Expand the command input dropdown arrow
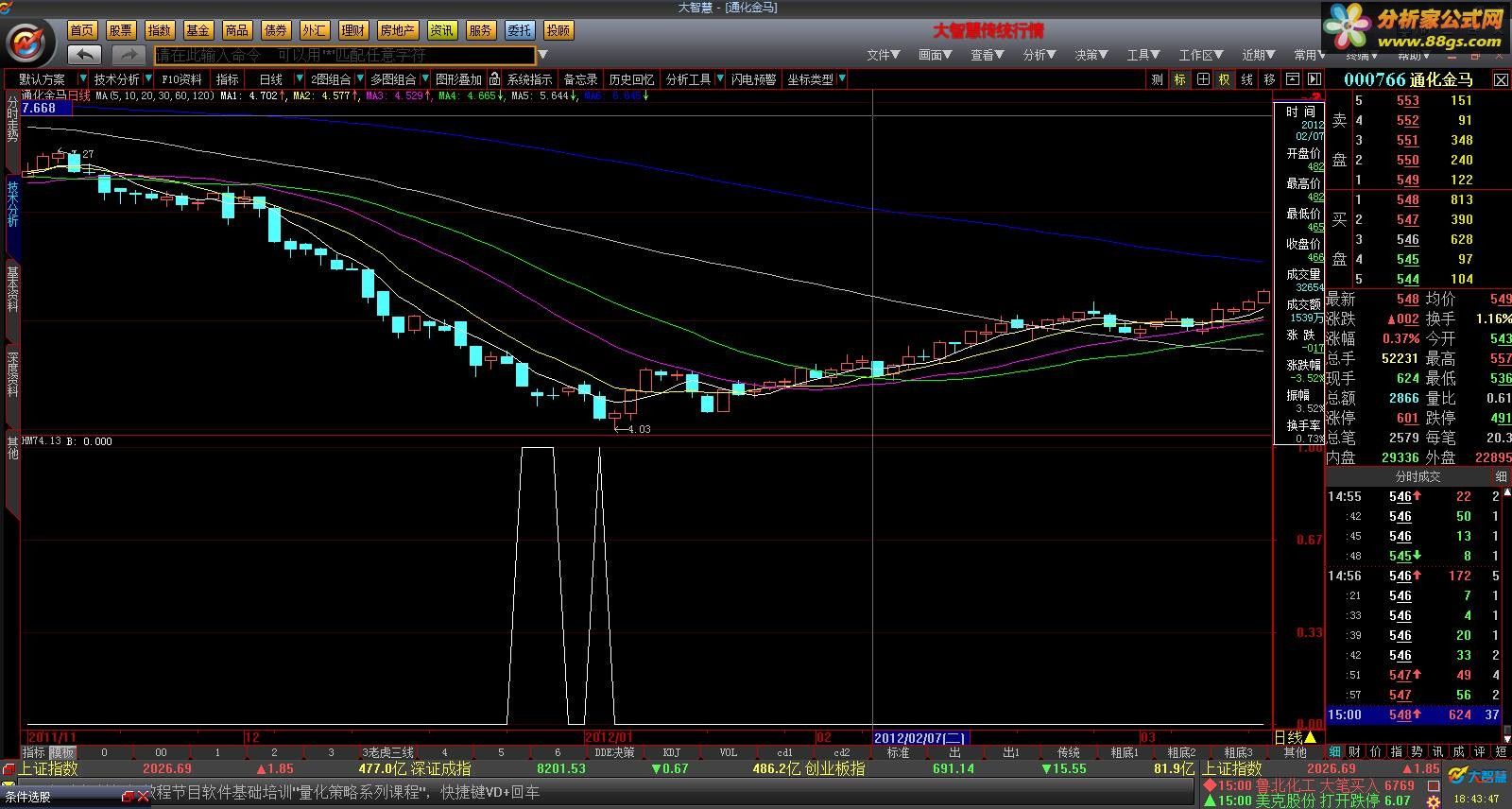1512x809 pixels. (543, 55)
